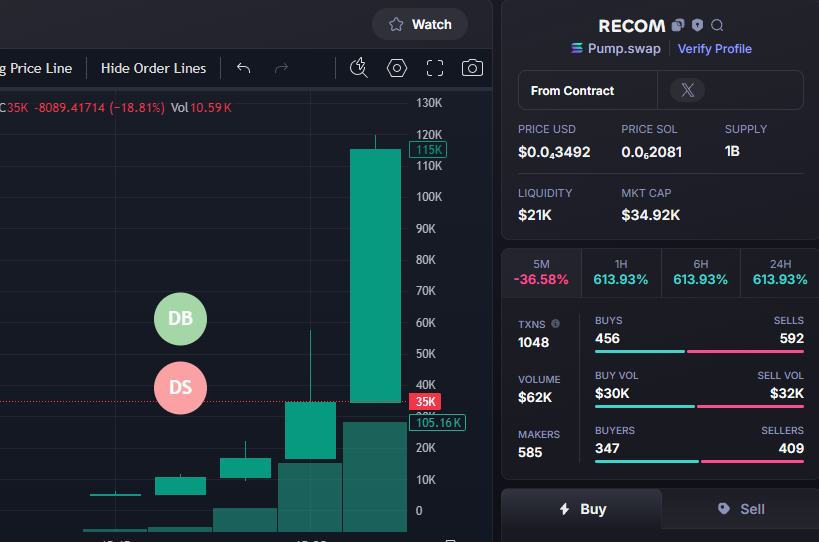Click the $62K volume value
The height and width of the screenshot is (542, 819).
(x=535, y=397)
